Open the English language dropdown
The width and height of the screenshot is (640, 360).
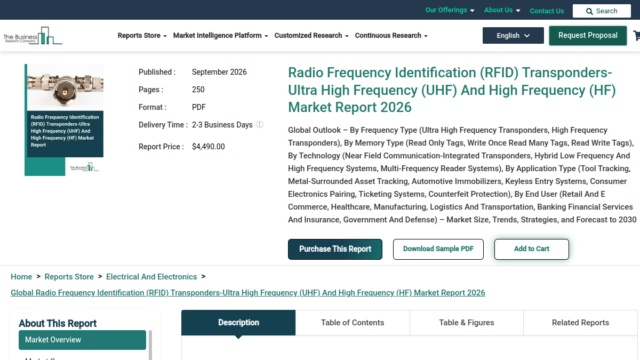513,36
